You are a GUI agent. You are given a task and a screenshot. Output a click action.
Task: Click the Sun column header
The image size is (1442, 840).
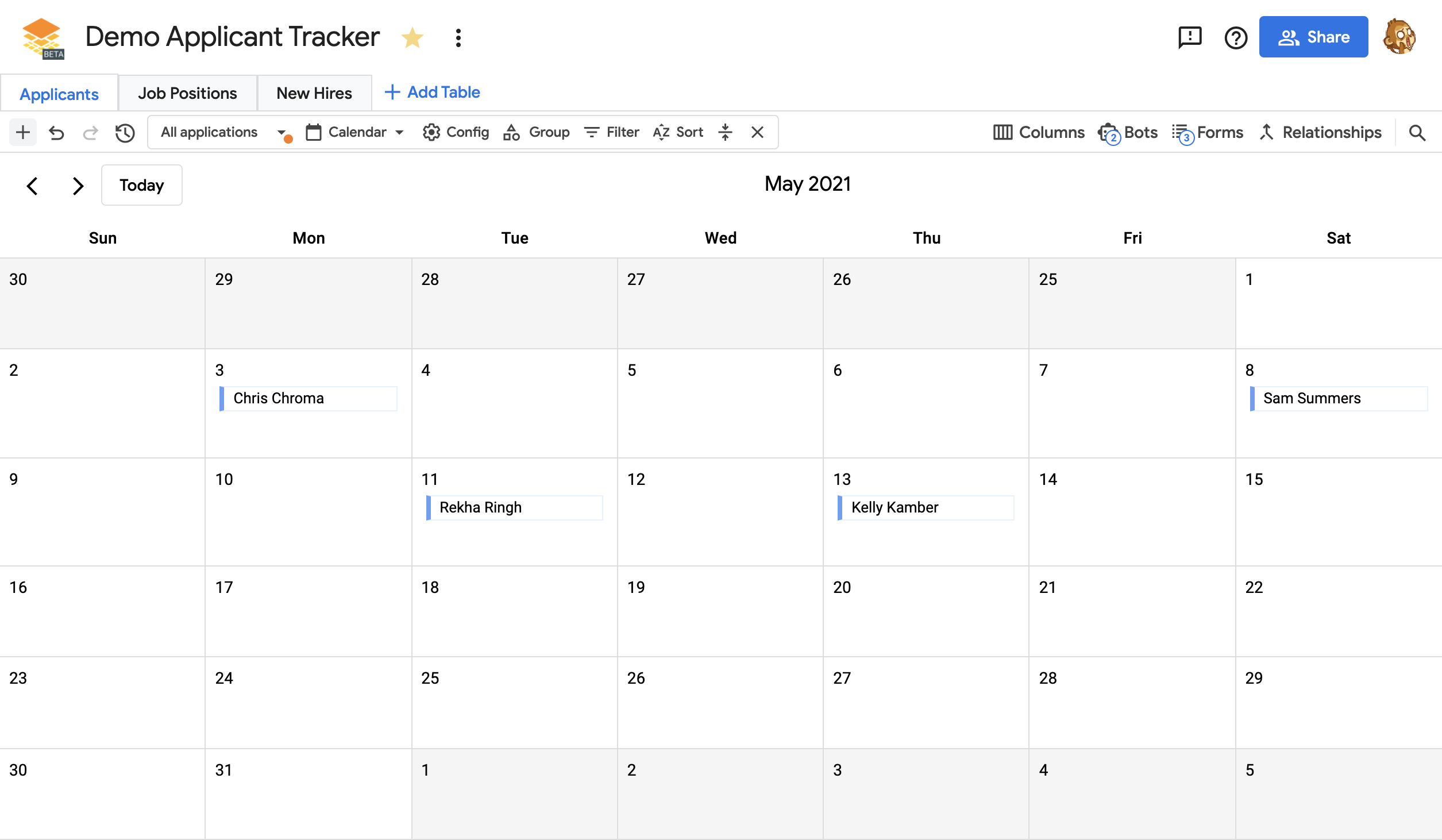pos(103,238)
